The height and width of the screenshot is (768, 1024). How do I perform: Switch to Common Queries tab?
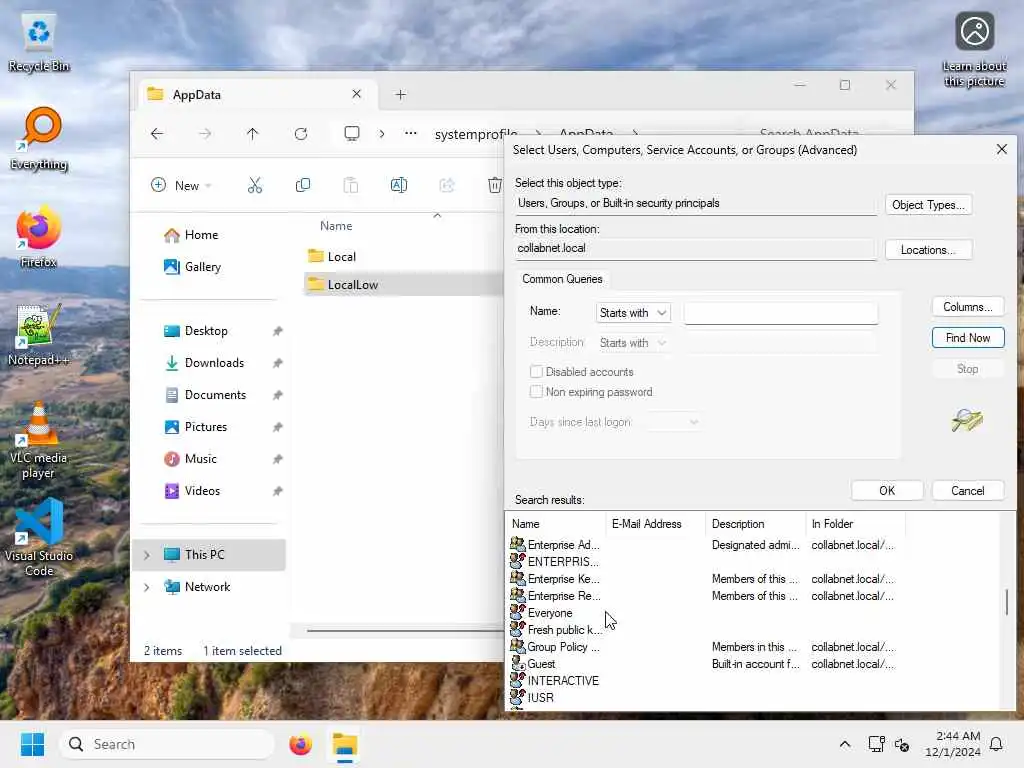click(562, 279)
